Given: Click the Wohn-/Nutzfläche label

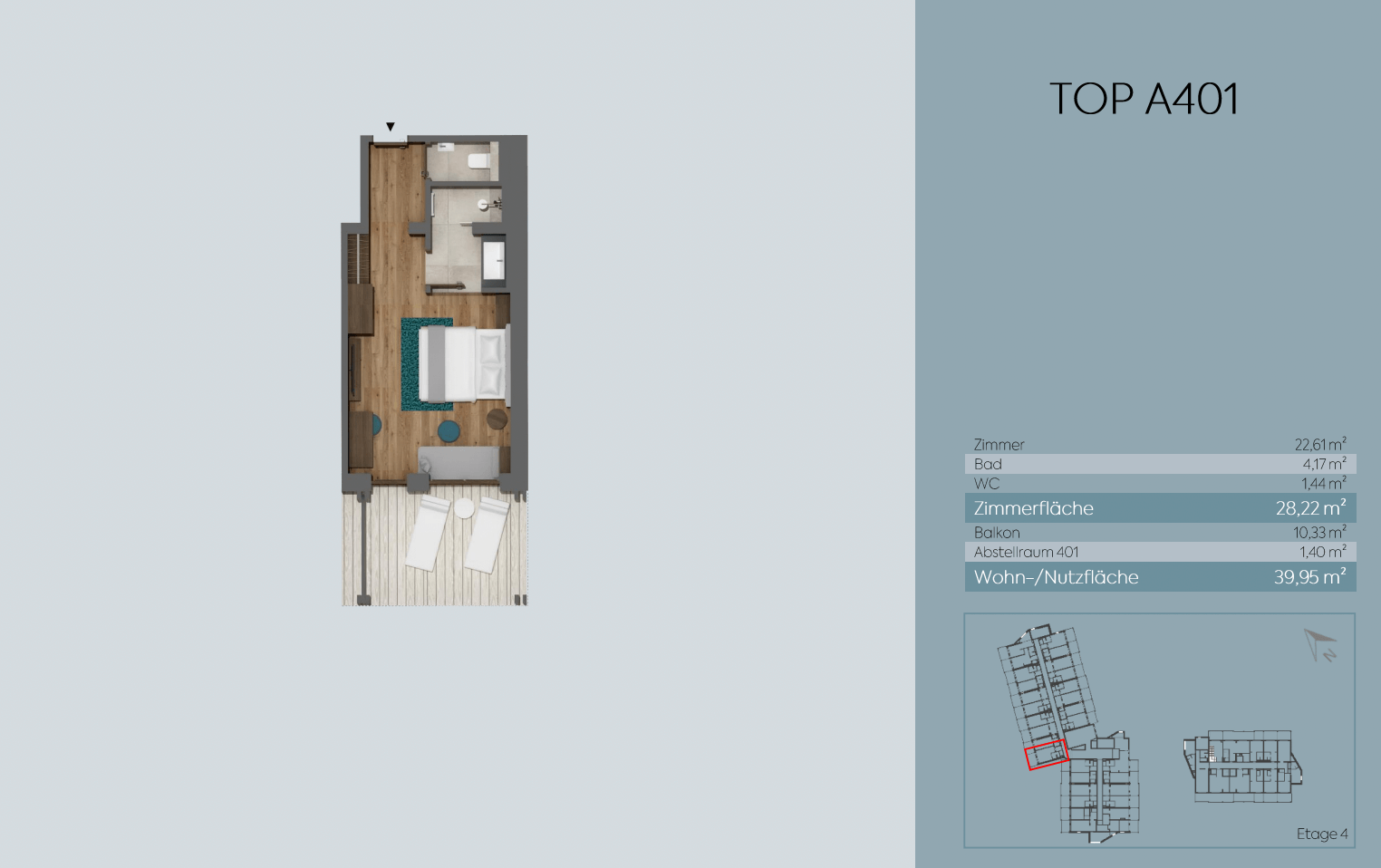Looking at the screenshot, I should click(1056, 577).
